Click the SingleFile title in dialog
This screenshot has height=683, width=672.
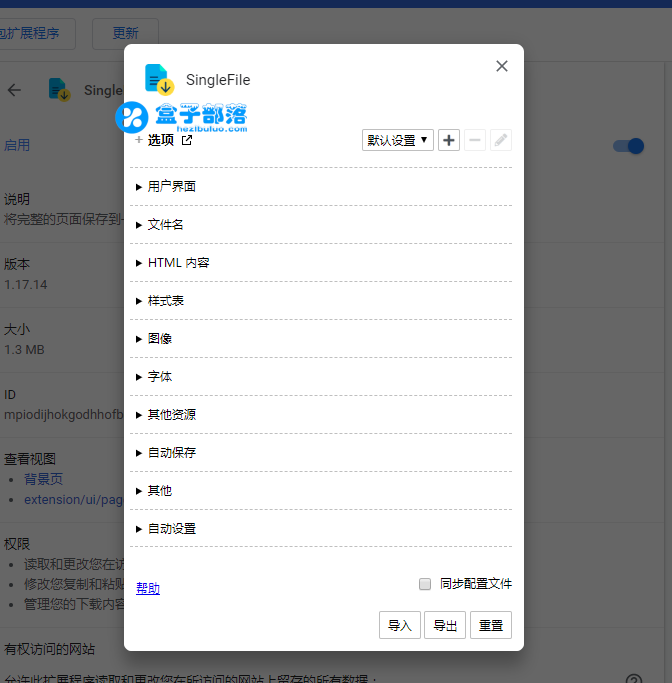pyautogui.click(x=218, y=80)
